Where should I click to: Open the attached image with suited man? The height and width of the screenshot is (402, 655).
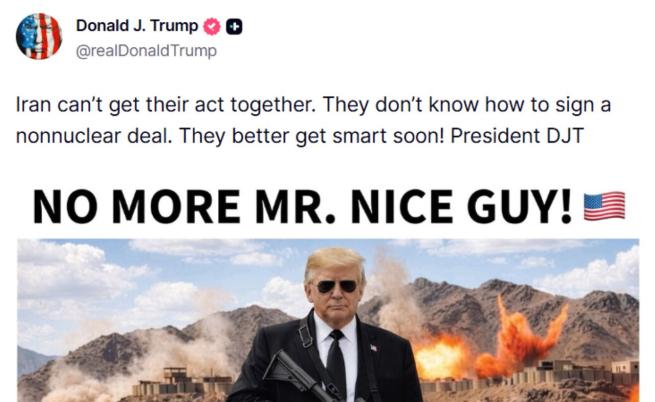click(328, 321)
